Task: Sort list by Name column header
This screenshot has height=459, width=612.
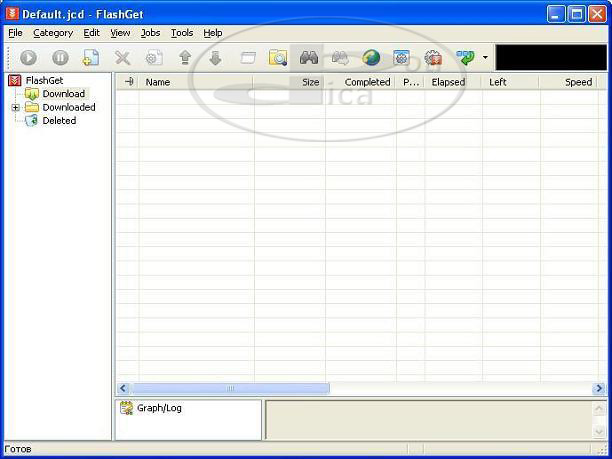Action: pos(158,82)
